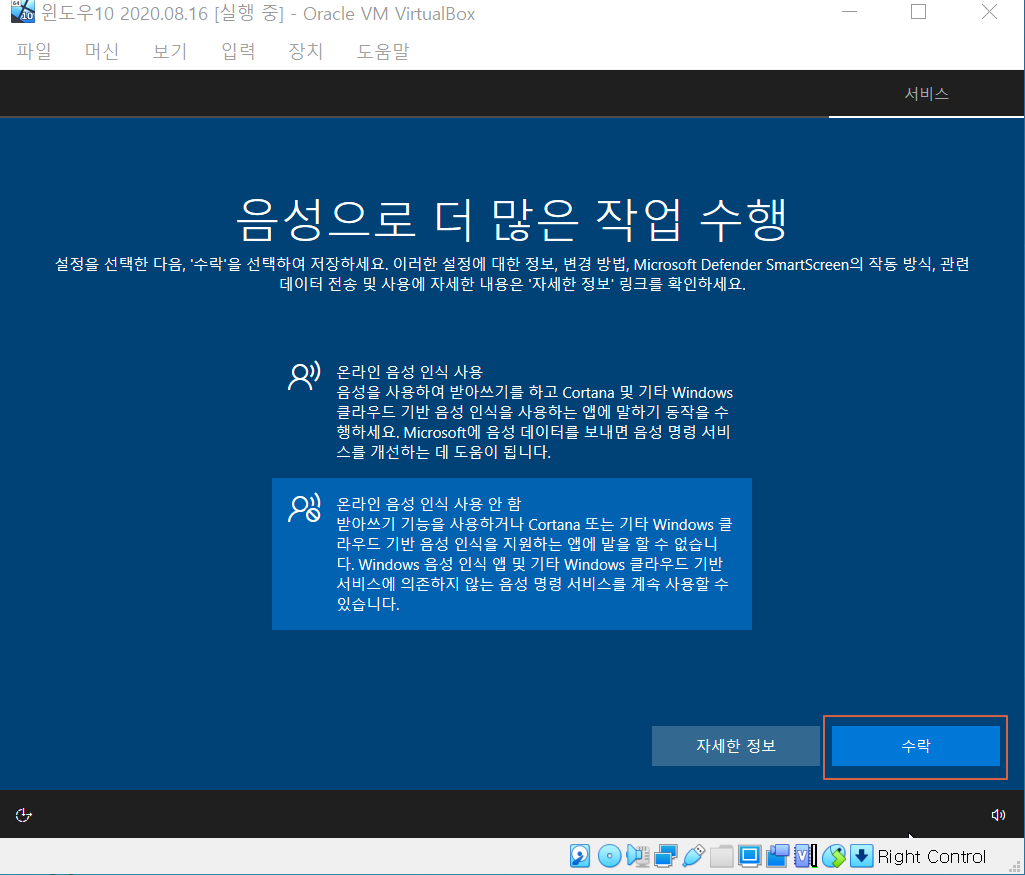Click the speech recognition enabled icon
Viewport: 1025px width, 875px height.
click(x=304, y=376)
